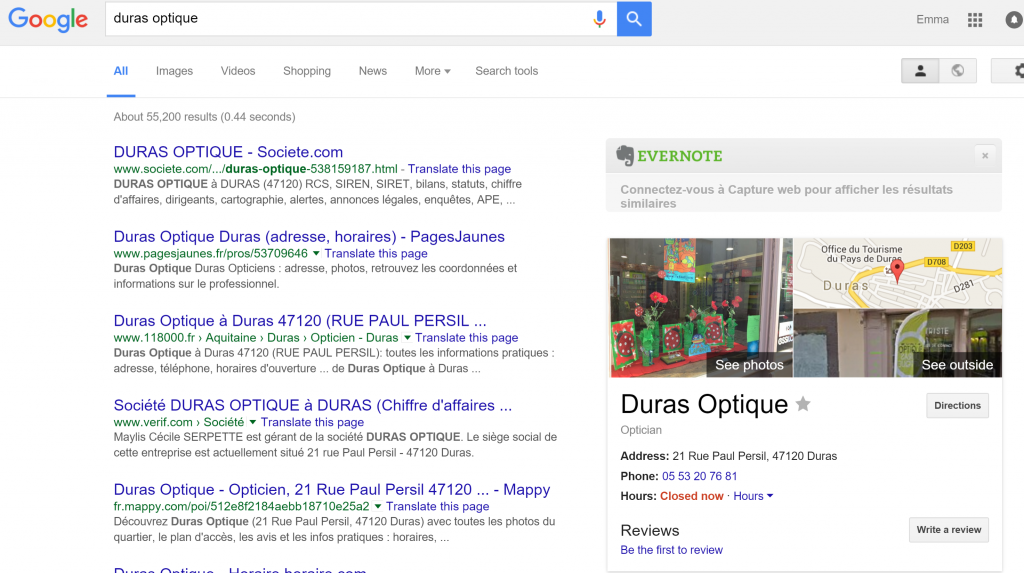
Task: Click See photos on the shop image
Action: click(749, 365)
